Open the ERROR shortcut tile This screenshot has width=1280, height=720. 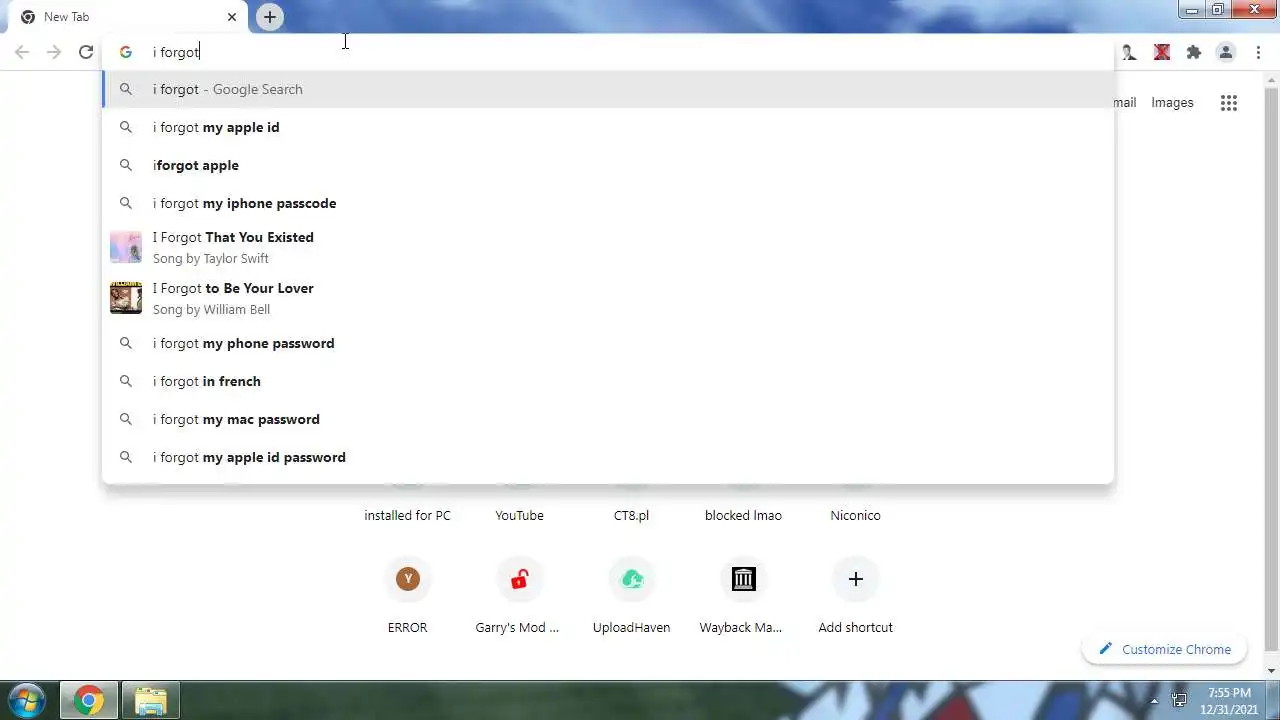[x=407, y=597]
